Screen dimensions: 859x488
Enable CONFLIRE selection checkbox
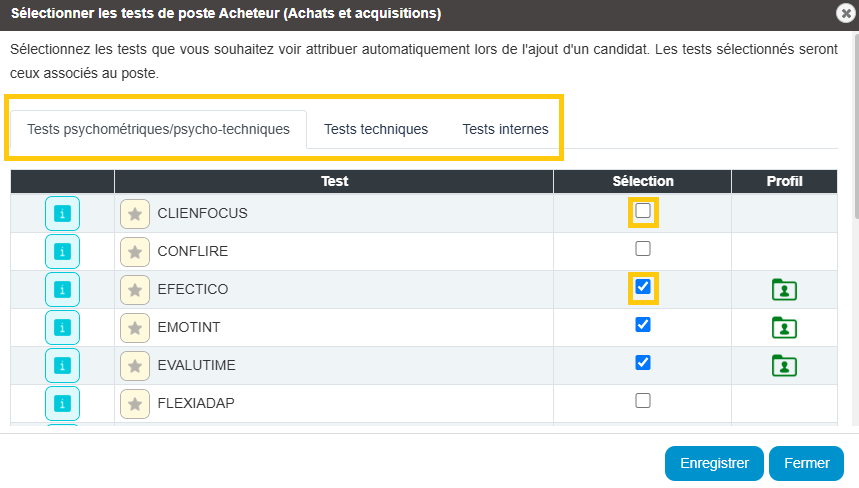643,249
